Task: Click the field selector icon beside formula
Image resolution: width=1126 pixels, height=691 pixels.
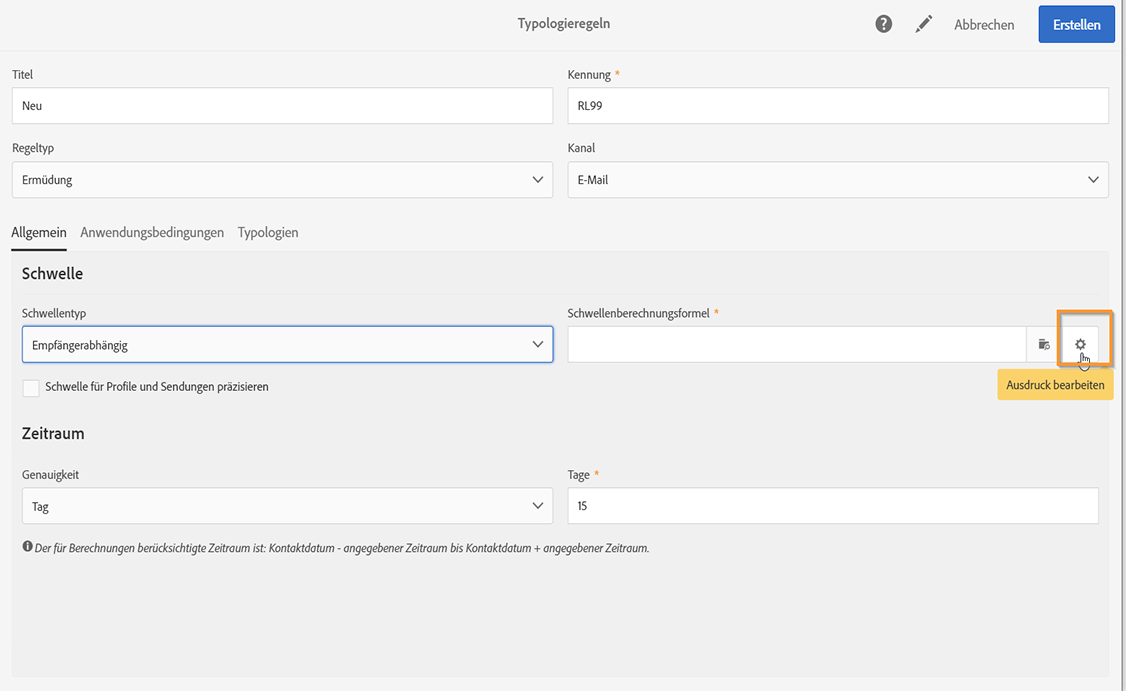Action: tap(1044, 345)
